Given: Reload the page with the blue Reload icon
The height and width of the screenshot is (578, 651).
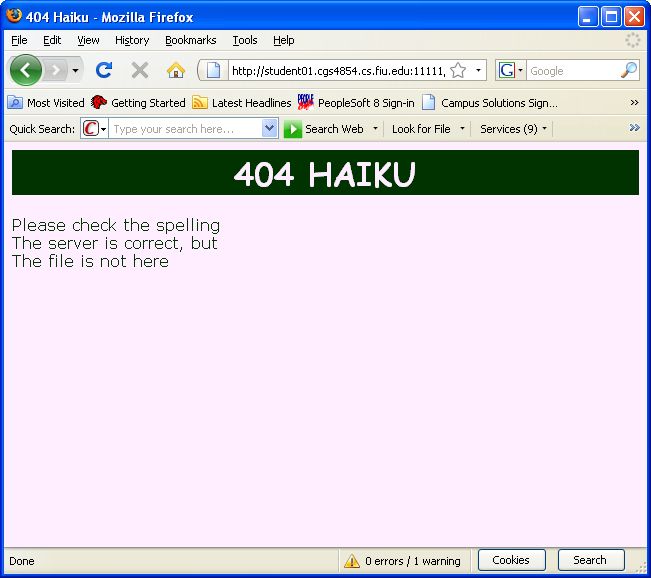Looking at the screenshot, I should click(x=104, y=70).
